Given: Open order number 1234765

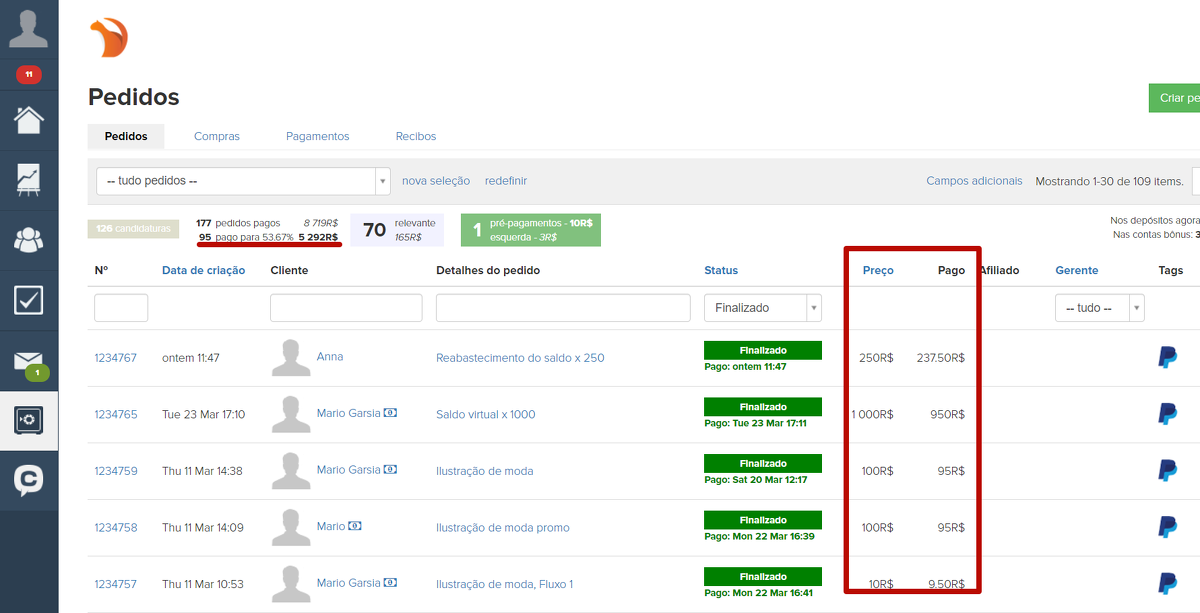Looking at the screenshot, I should (116, 414).
